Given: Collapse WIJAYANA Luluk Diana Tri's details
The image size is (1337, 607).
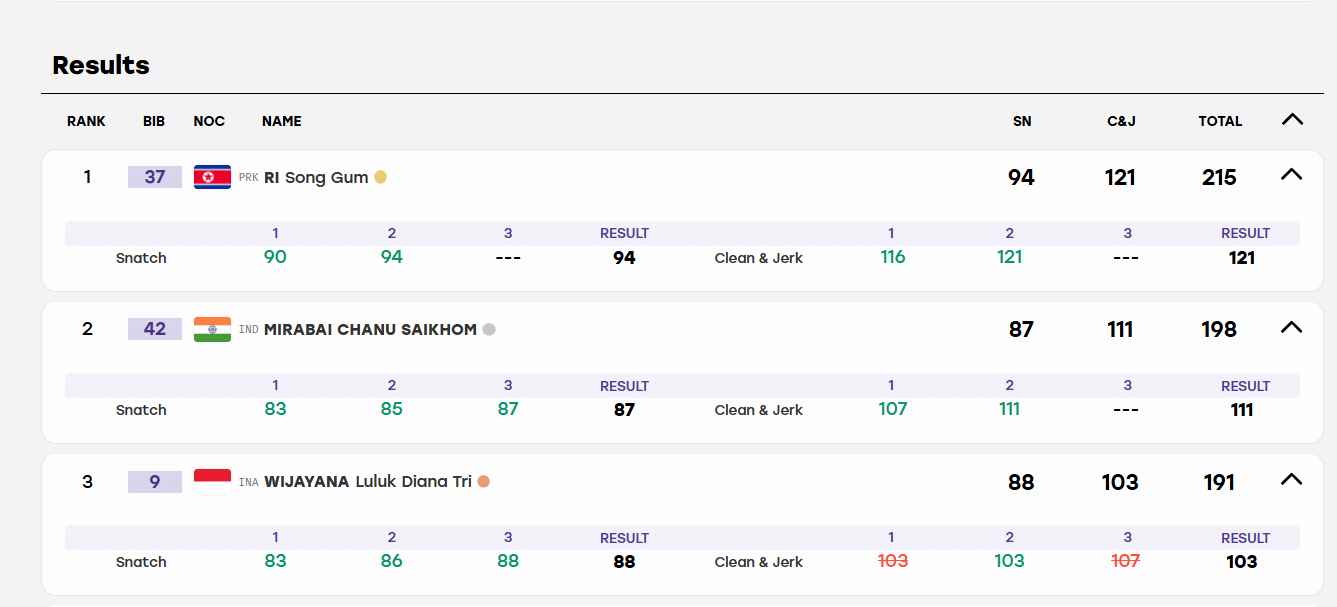Looking at the screenshot, I should (1292, 480).
